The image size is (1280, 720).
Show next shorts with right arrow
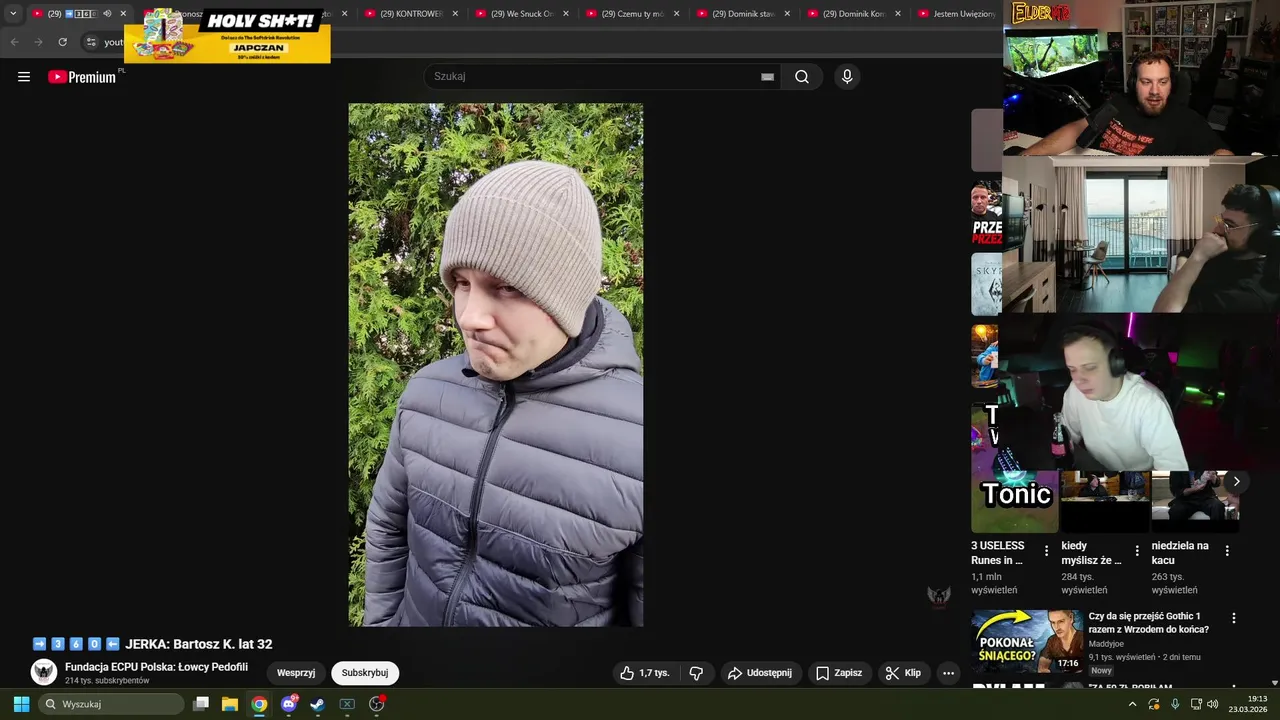[1236, 482]
